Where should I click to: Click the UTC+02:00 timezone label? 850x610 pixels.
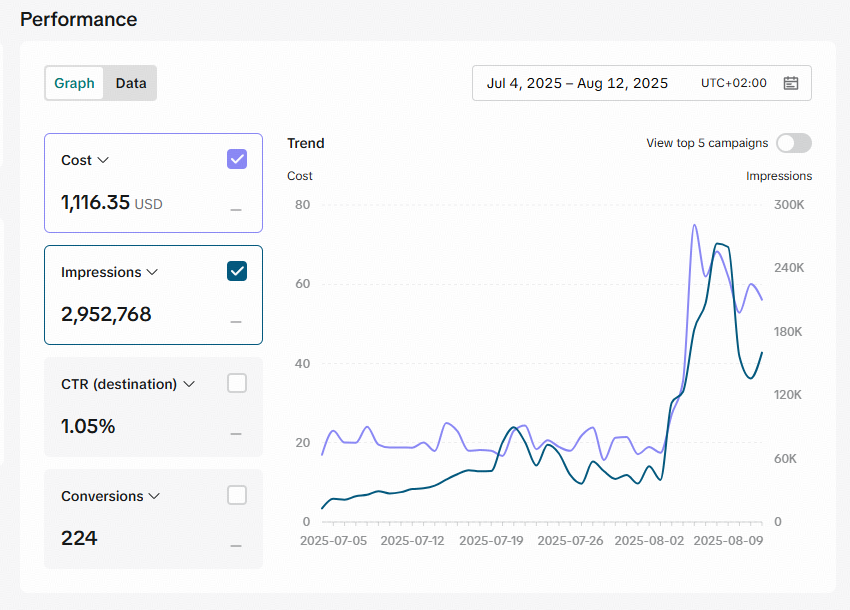click(733, 83)
